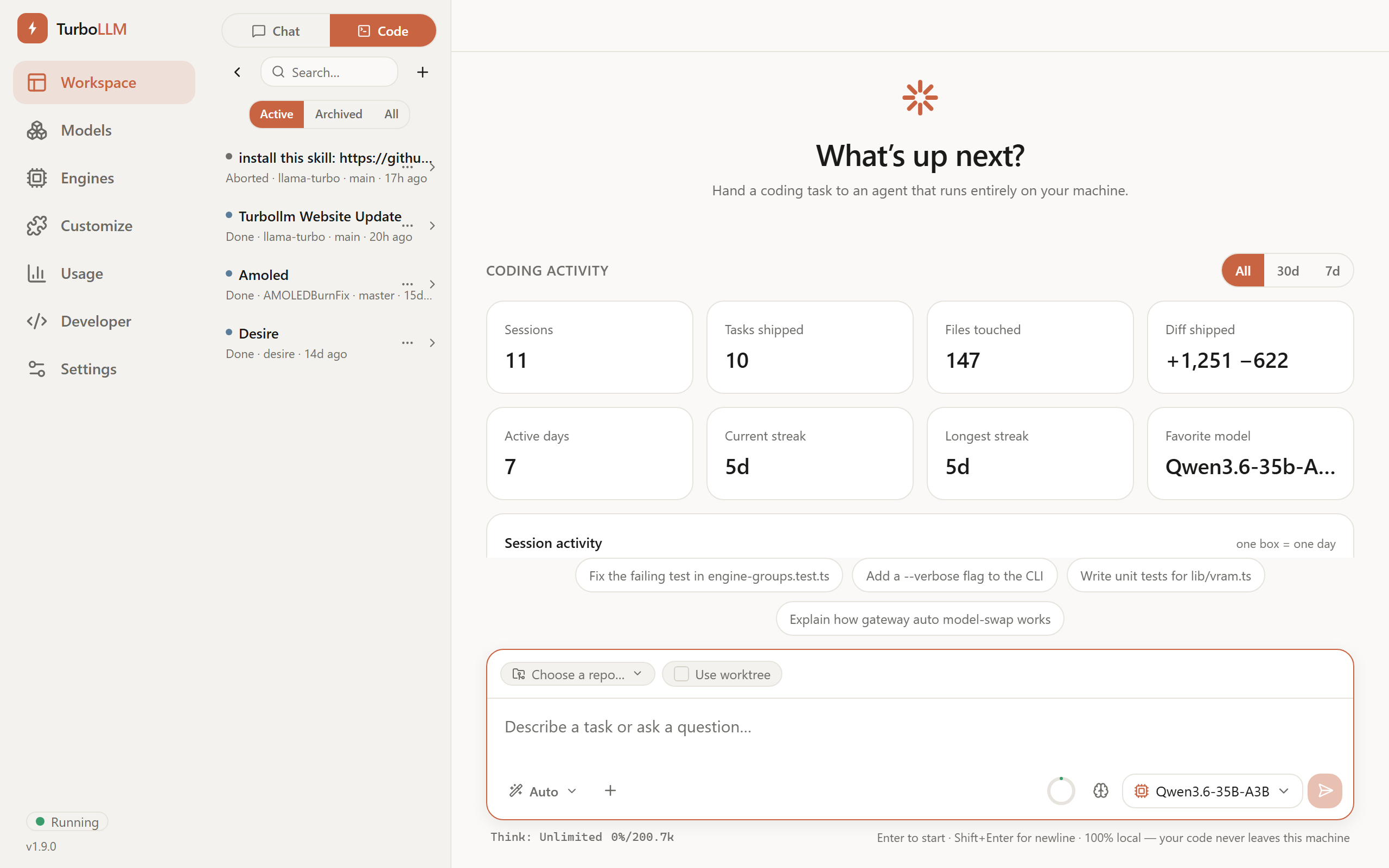
Task: Click the Diff shipped stat card
Action: point(1251,347)
